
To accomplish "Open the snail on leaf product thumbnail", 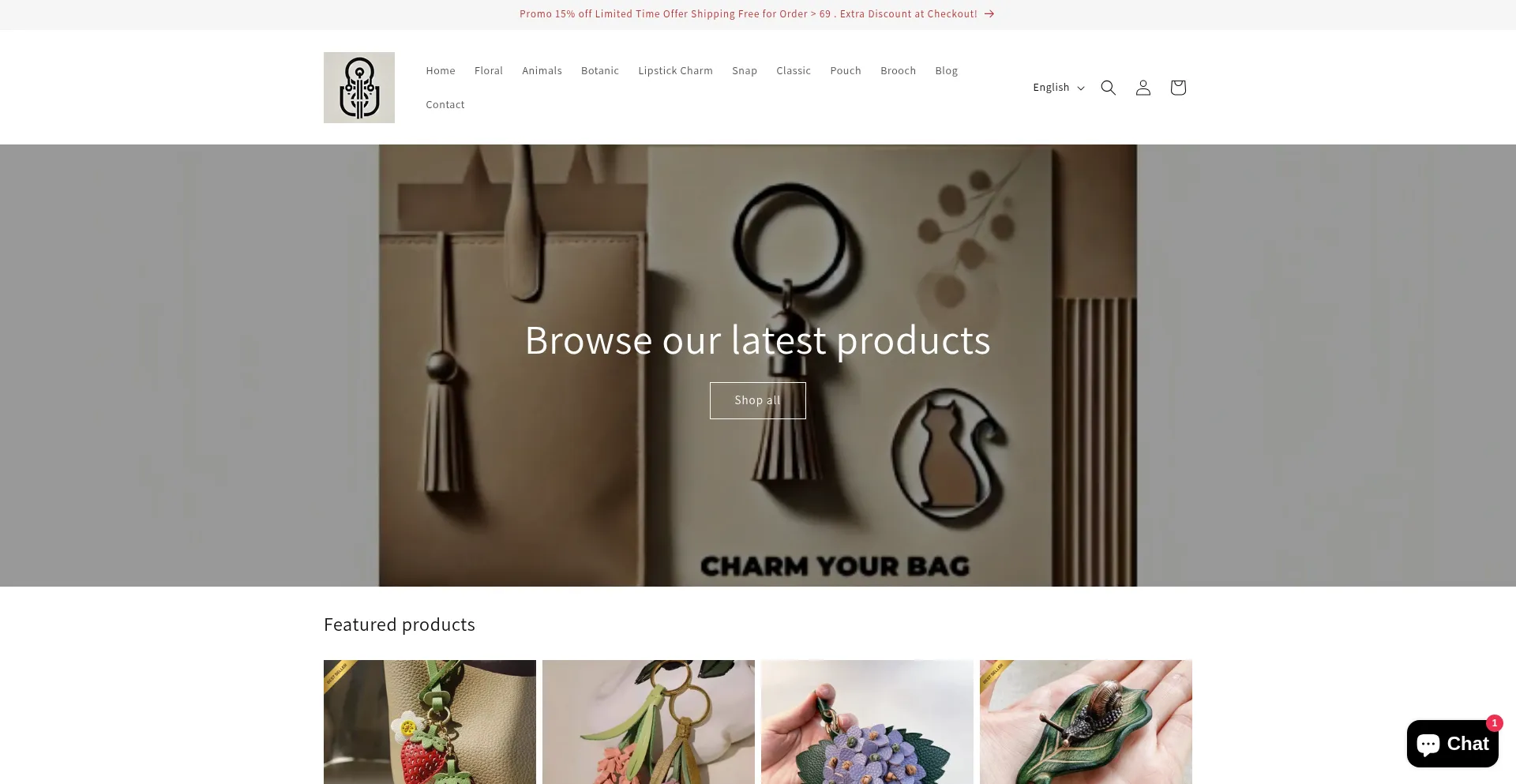I will point(1086,722).
